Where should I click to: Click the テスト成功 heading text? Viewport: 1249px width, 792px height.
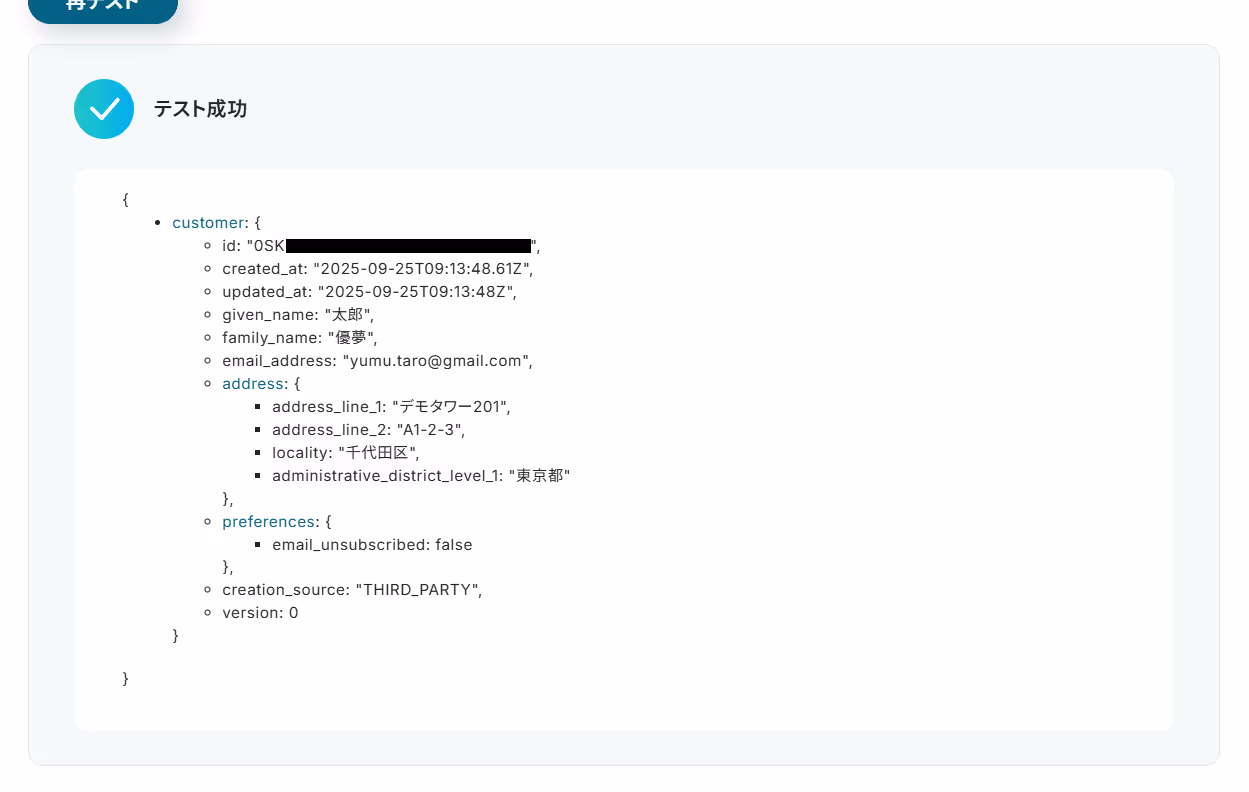coord(200,109)
